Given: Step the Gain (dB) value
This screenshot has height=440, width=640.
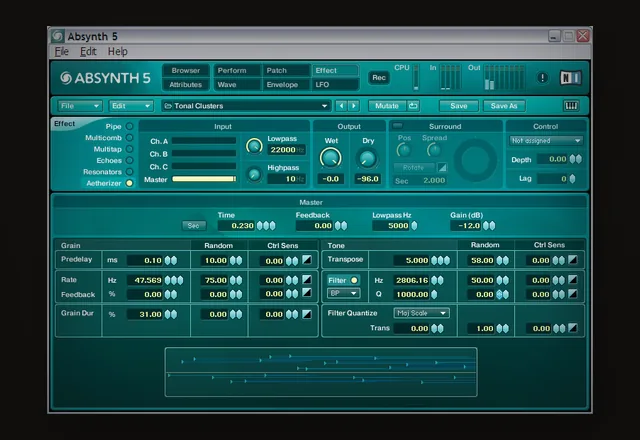Looking at the screenshot, I should 489,225.
